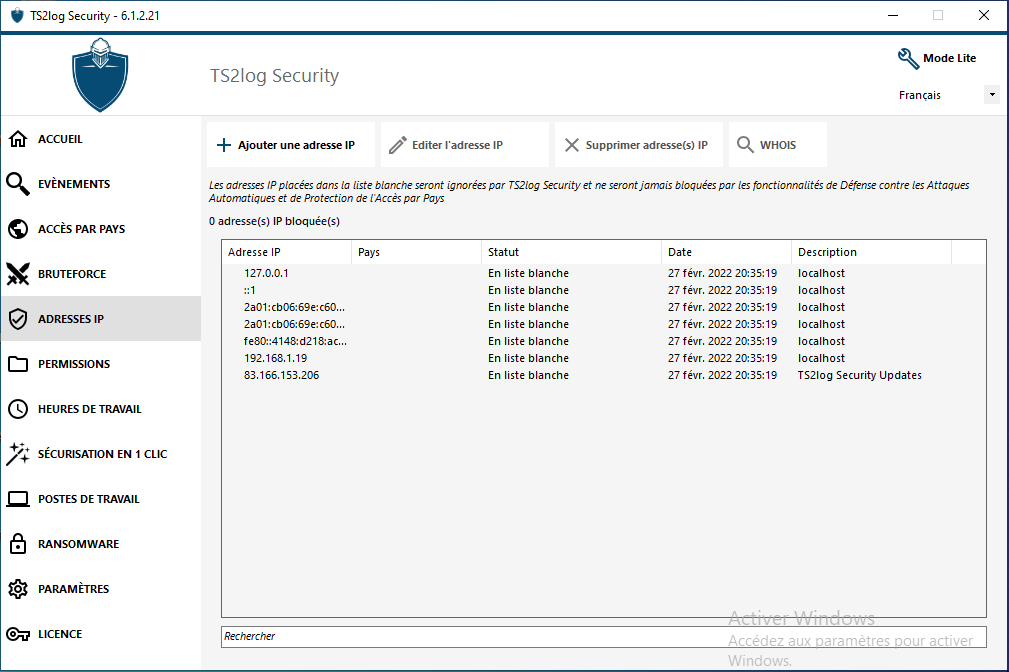Click En liste blanche for 192.168.1.19
Image resolution: width=1009 pixels, height=672 pixels.
(528, 359)
